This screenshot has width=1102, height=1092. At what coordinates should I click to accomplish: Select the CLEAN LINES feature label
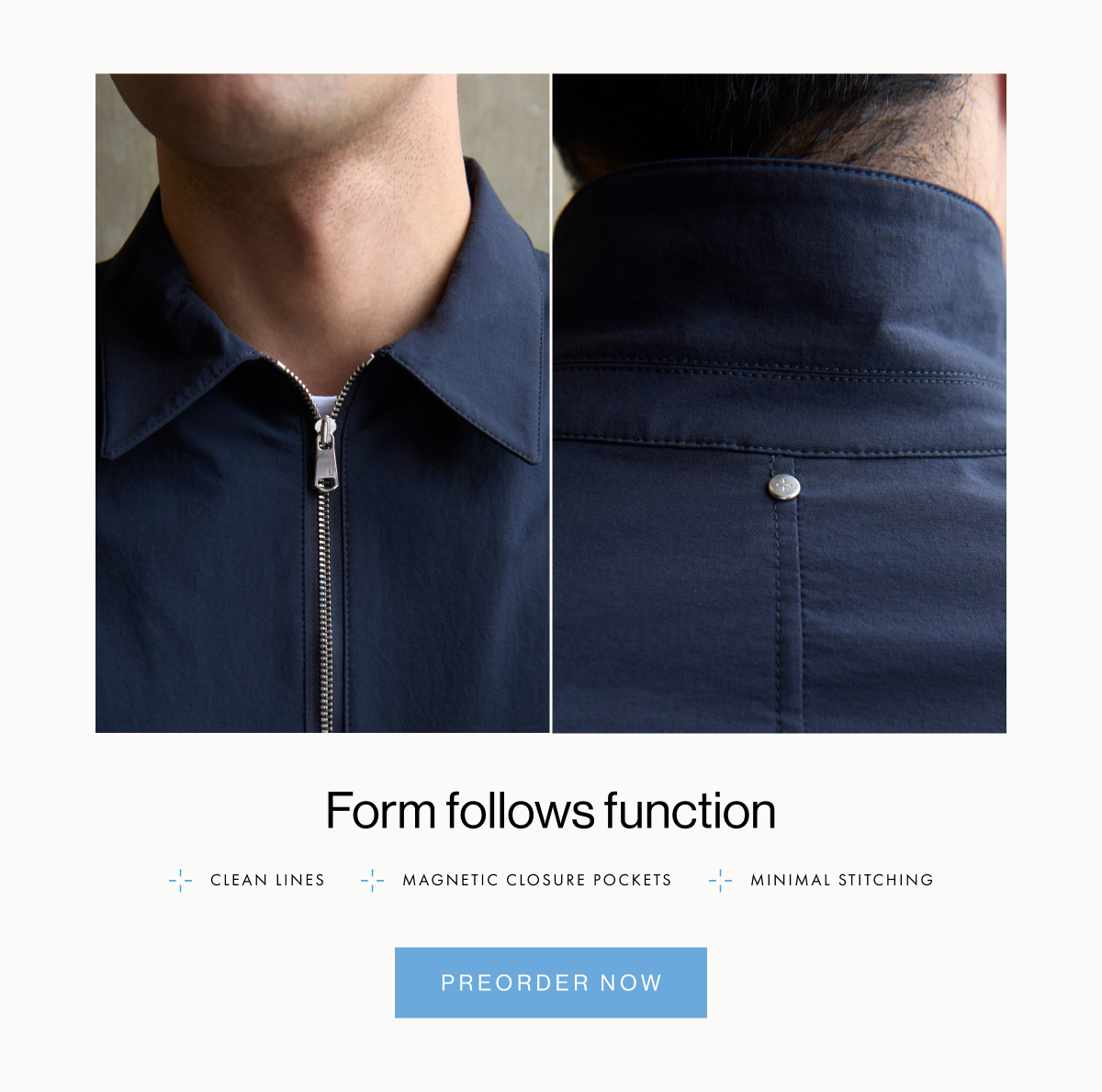pos(267,880)
